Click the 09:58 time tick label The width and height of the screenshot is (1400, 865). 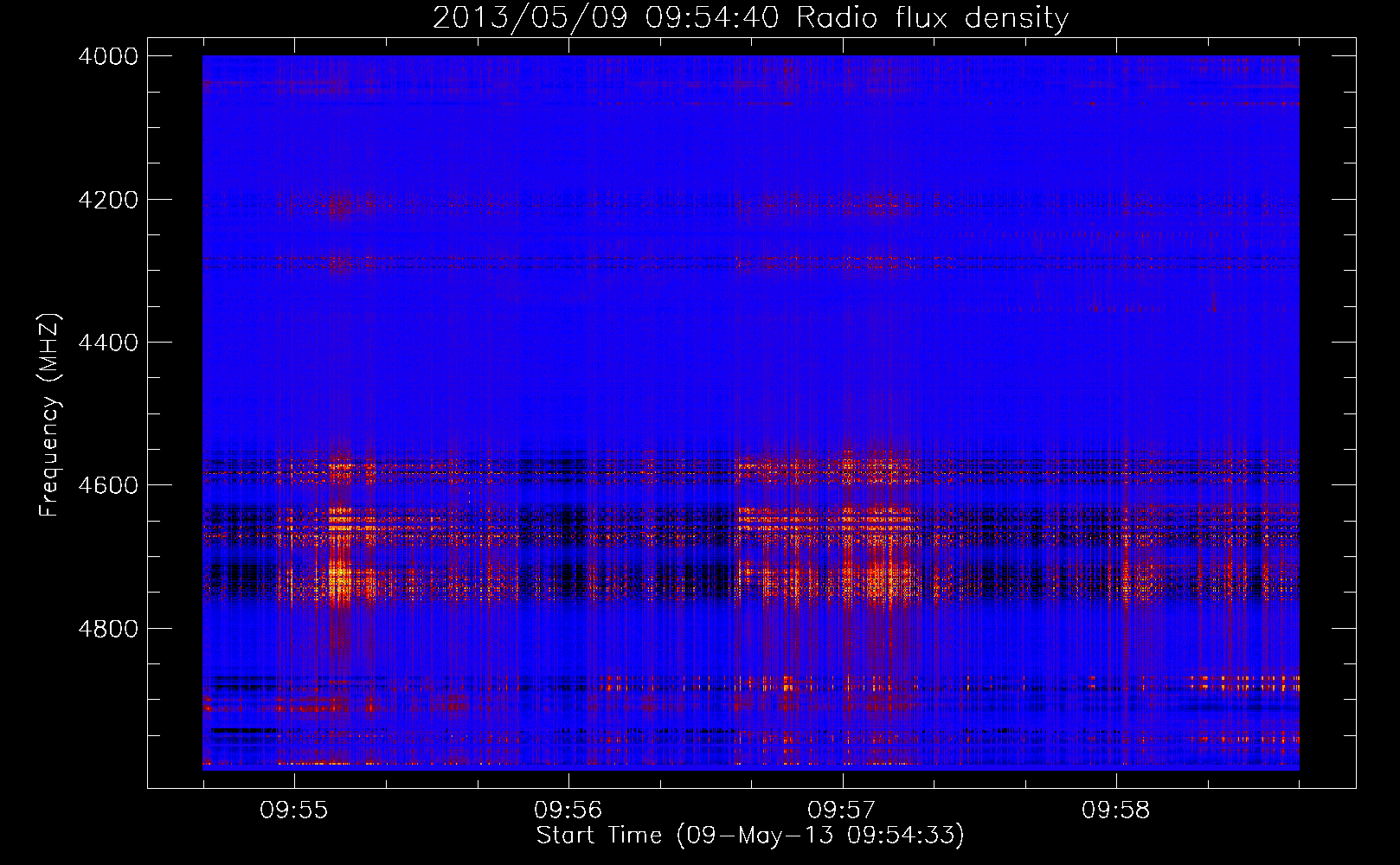click(x=1116, y=811)
